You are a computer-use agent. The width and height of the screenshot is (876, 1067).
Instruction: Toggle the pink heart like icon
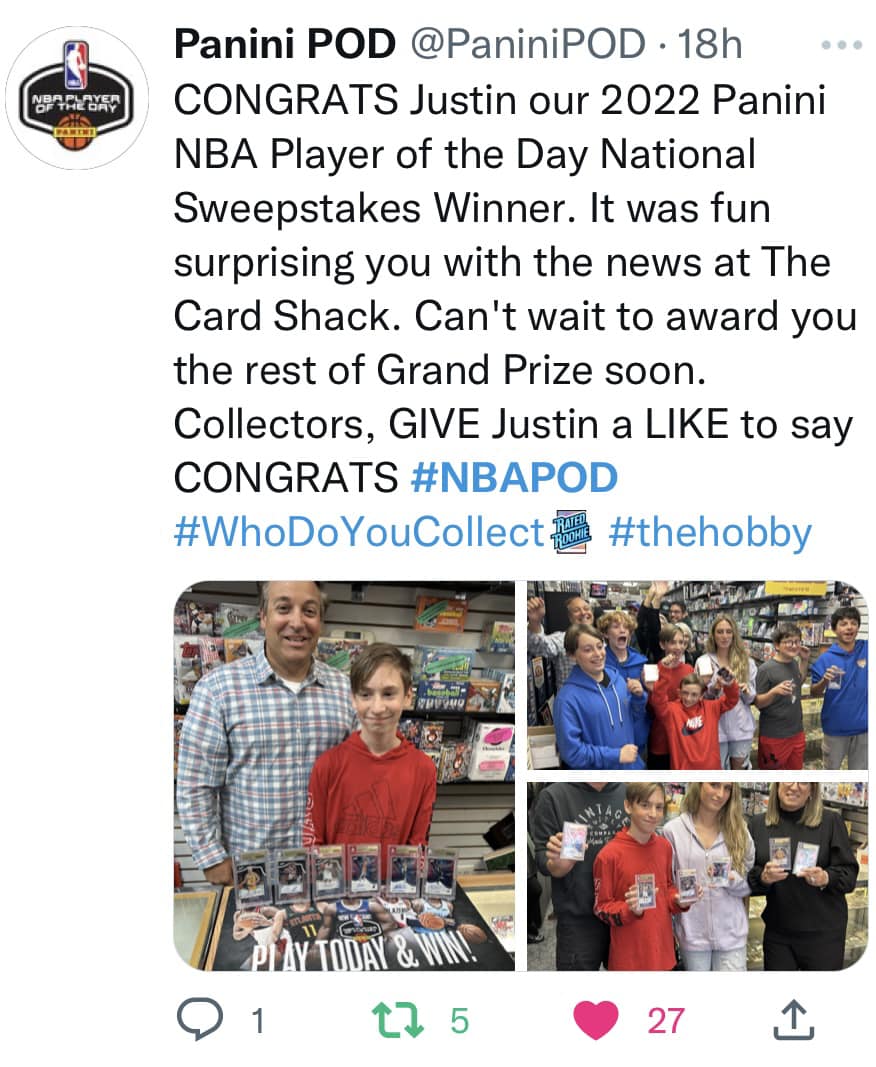coord(596,1020)
